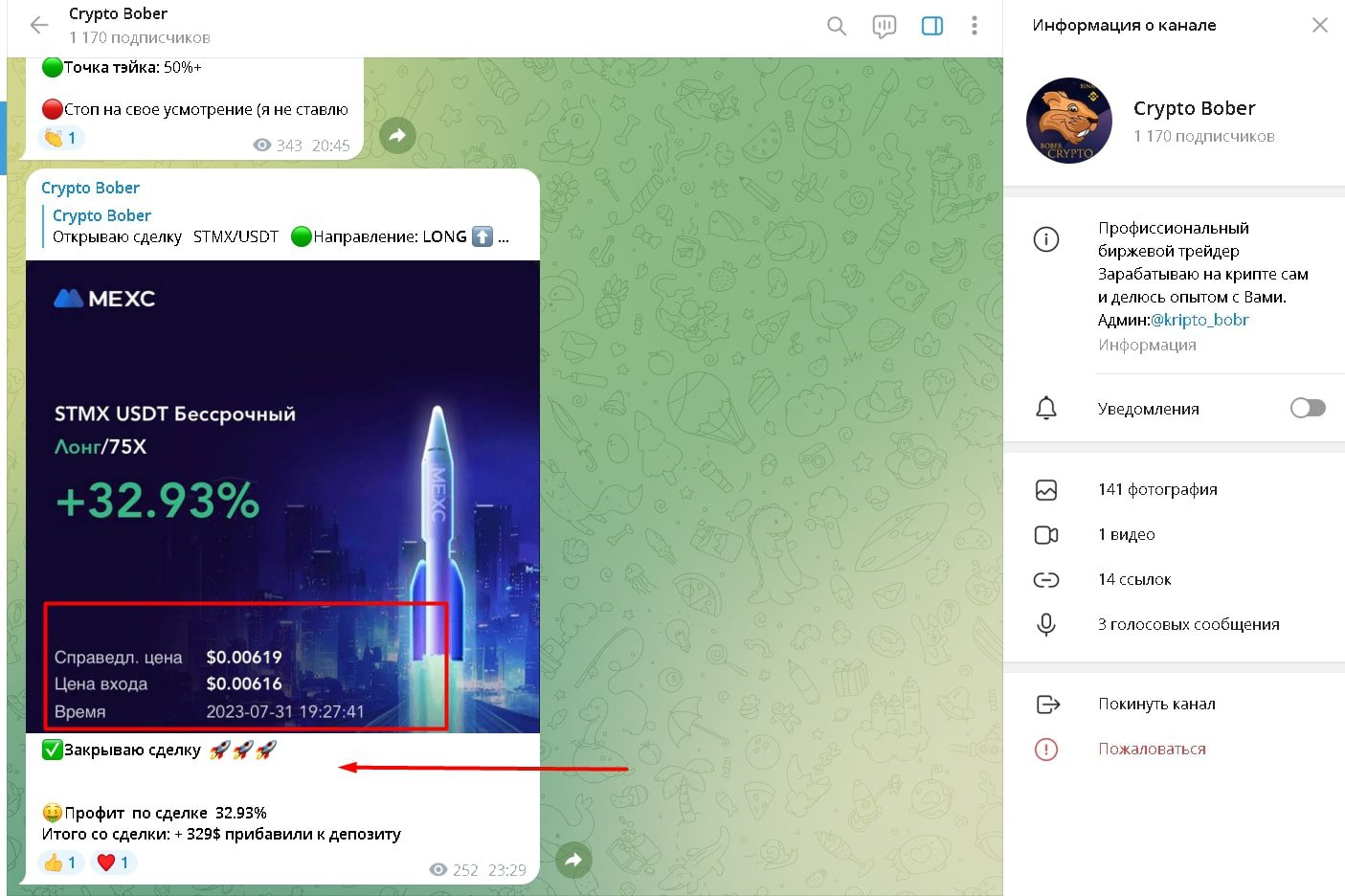This screenshot has height=896, width=1345.
Task: Click the info circle icon
Action: tap(1046, 239)
